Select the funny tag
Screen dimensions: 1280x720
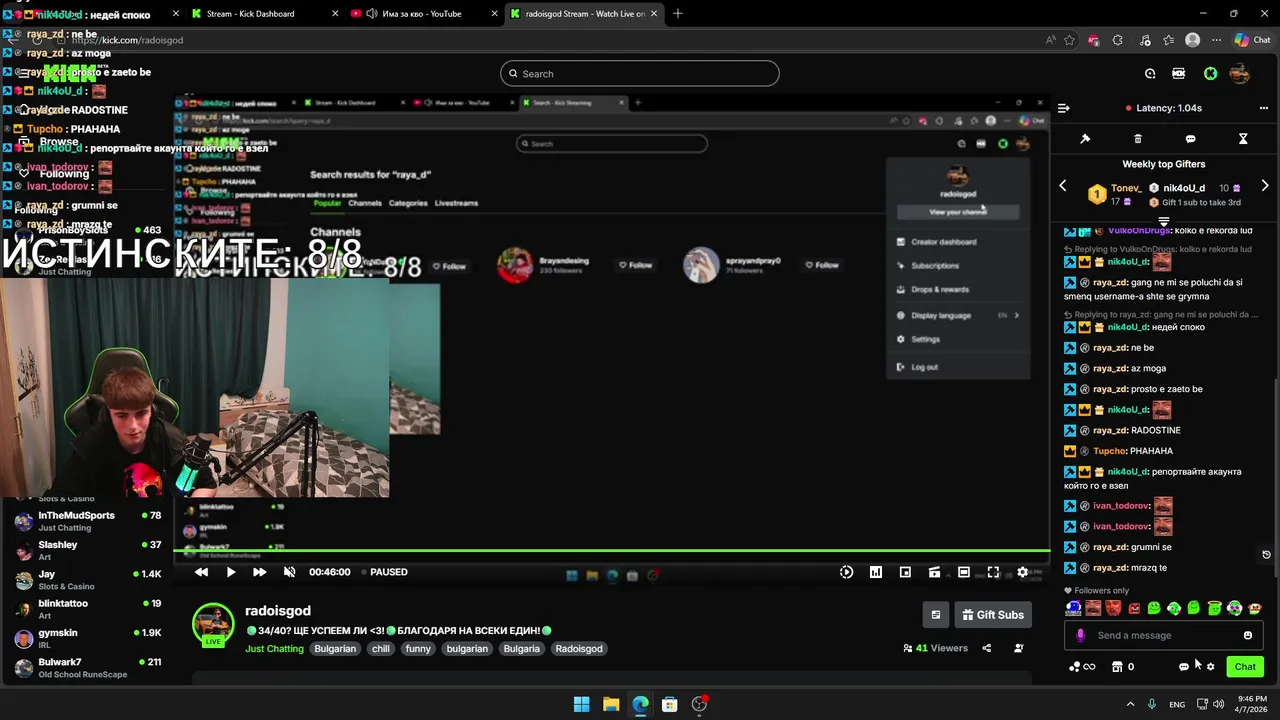418,649
